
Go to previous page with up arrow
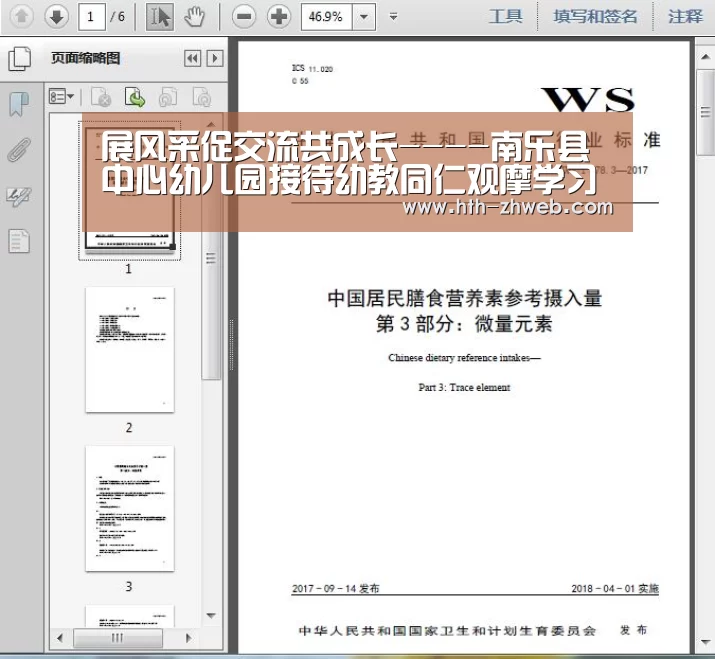(x=21, y=17)
